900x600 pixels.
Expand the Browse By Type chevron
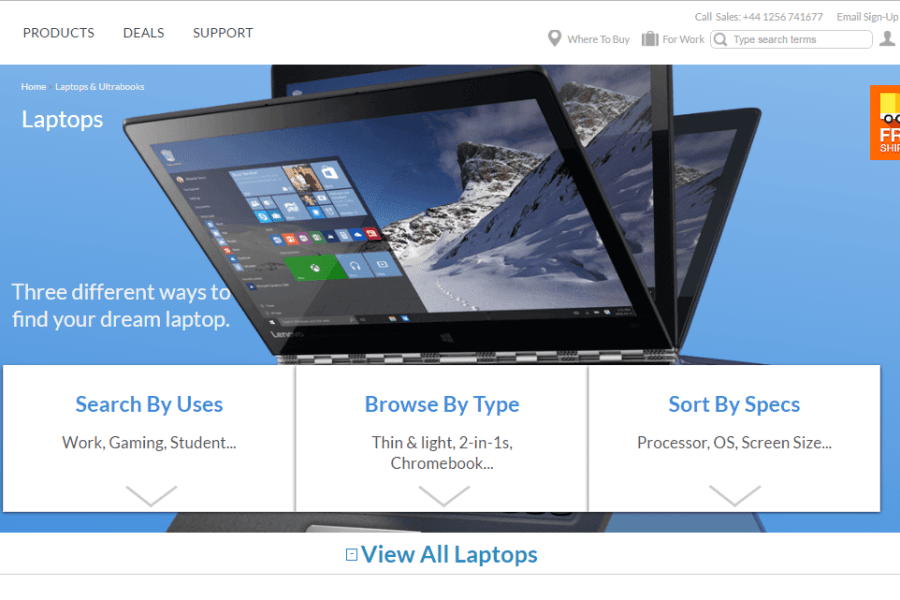[444, 496]
